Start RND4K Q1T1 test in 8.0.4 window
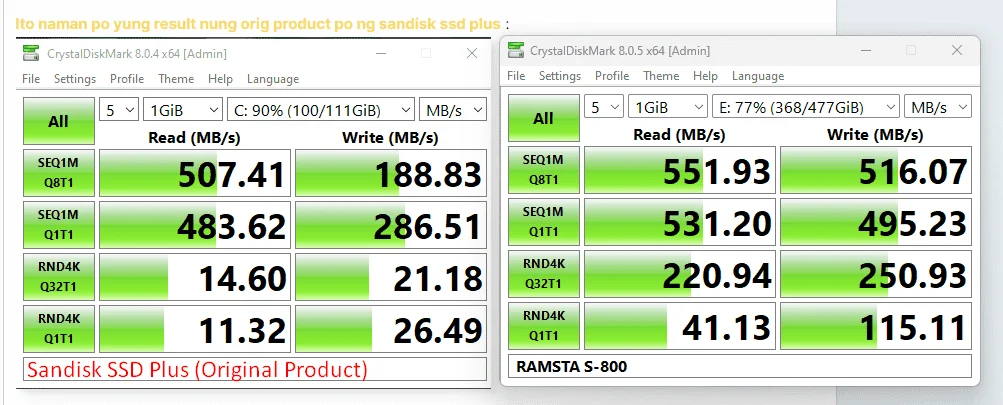 (x=59, y=329)
